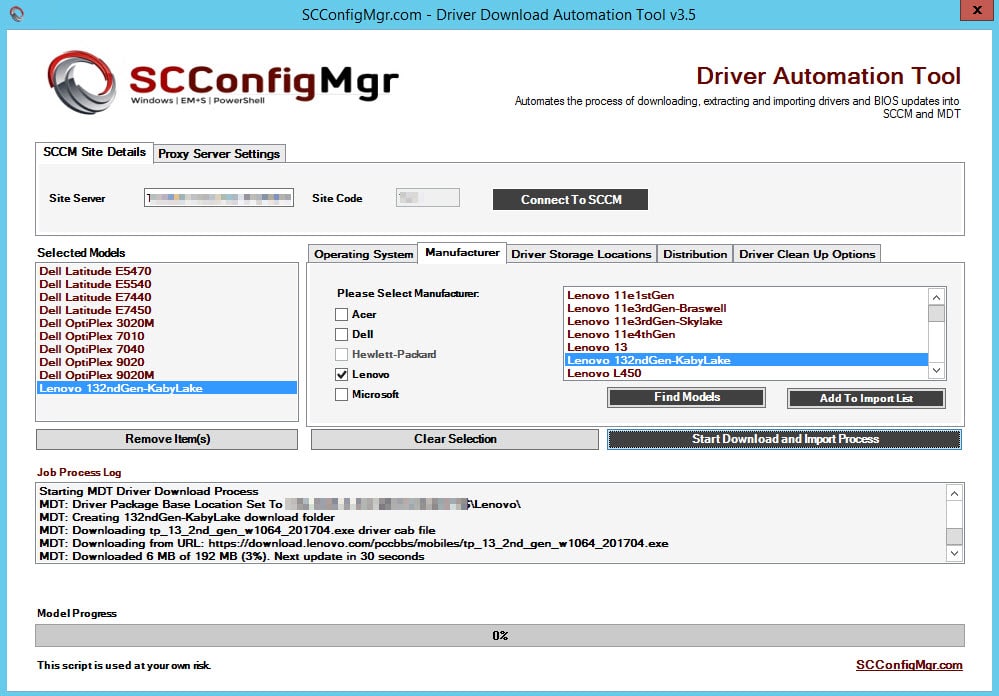Click the Find Models button
999x696 pixels.
[x=687, y=398]
